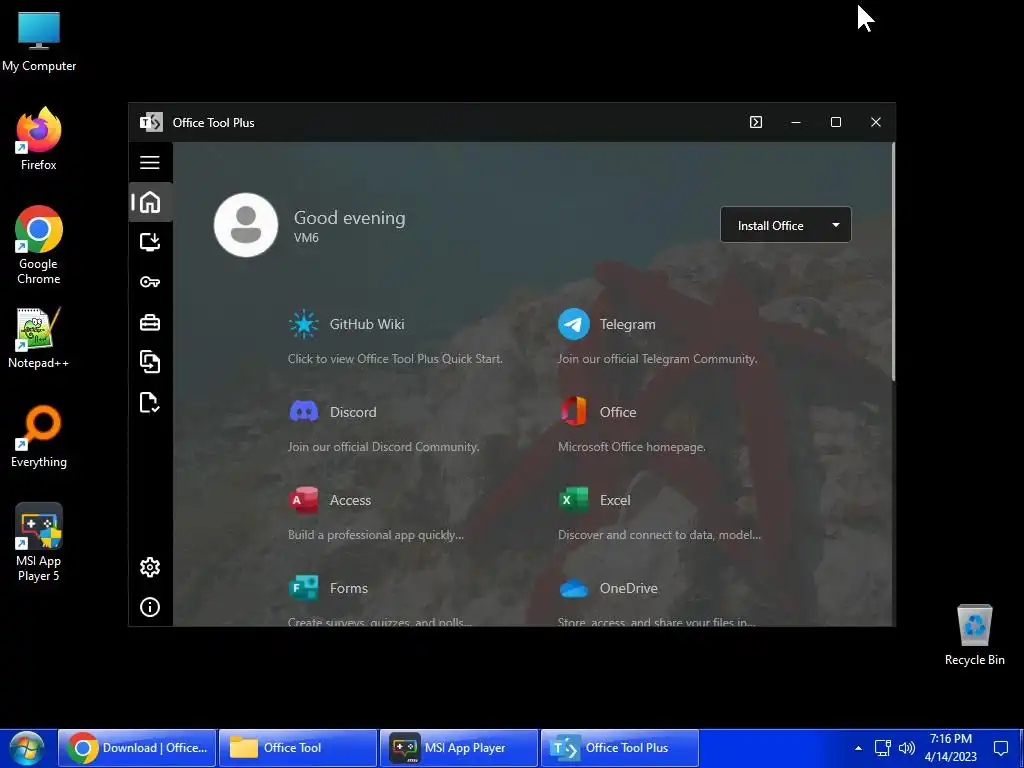
Task: Switch to Office Tool folder taskbar item
Action: (298, 748)
